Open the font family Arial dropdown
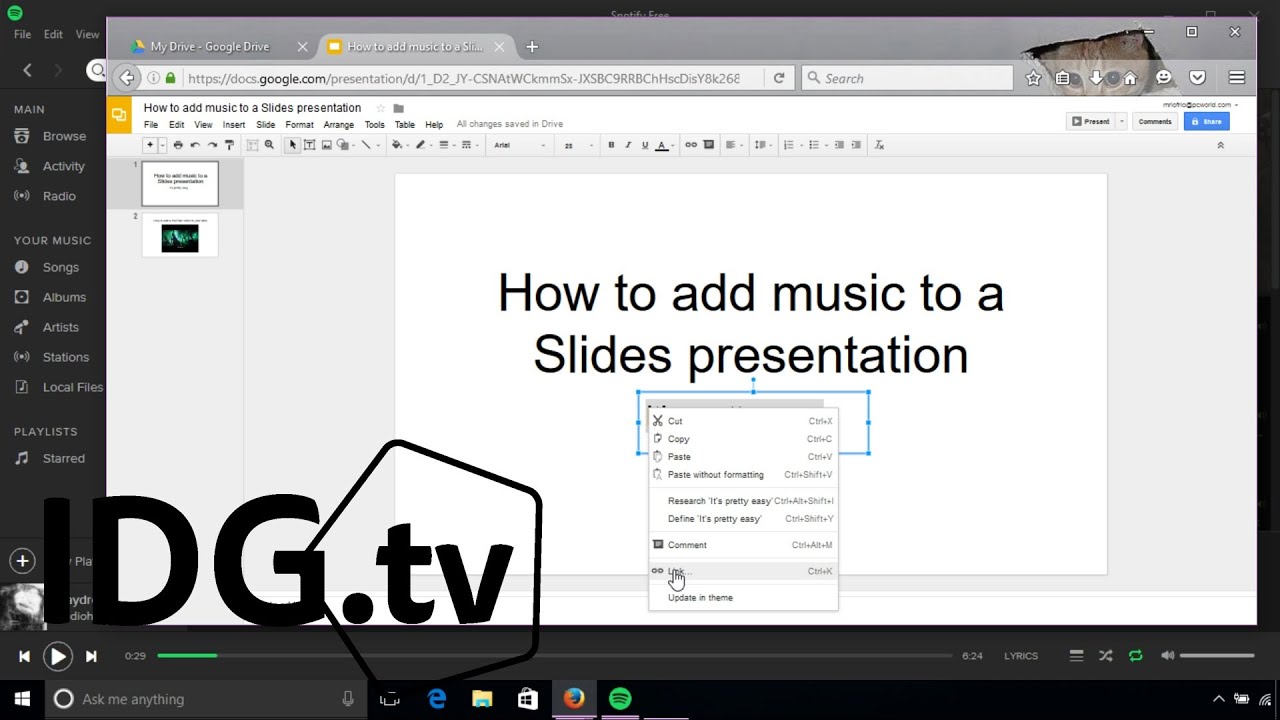This screenshot has height=720, width=1280. pos(519,145)
